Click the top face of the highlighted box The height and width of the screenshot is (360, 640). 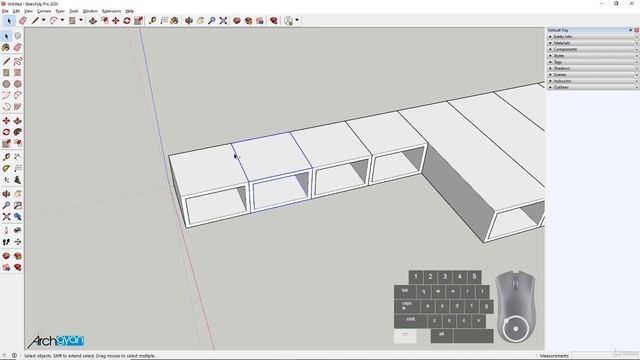271,155
